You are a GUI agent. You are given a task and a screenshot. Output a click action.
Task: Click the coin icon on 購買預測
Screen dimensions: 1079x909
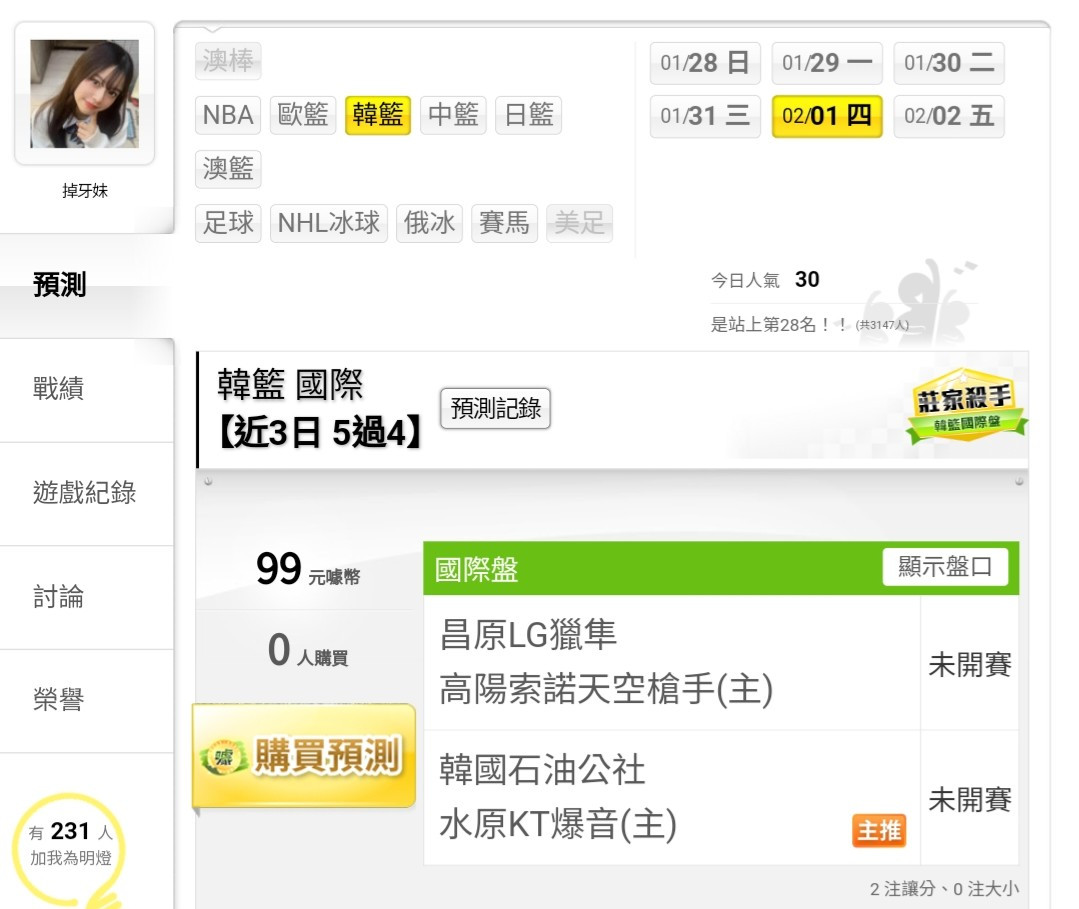click(x=222, y=758)
